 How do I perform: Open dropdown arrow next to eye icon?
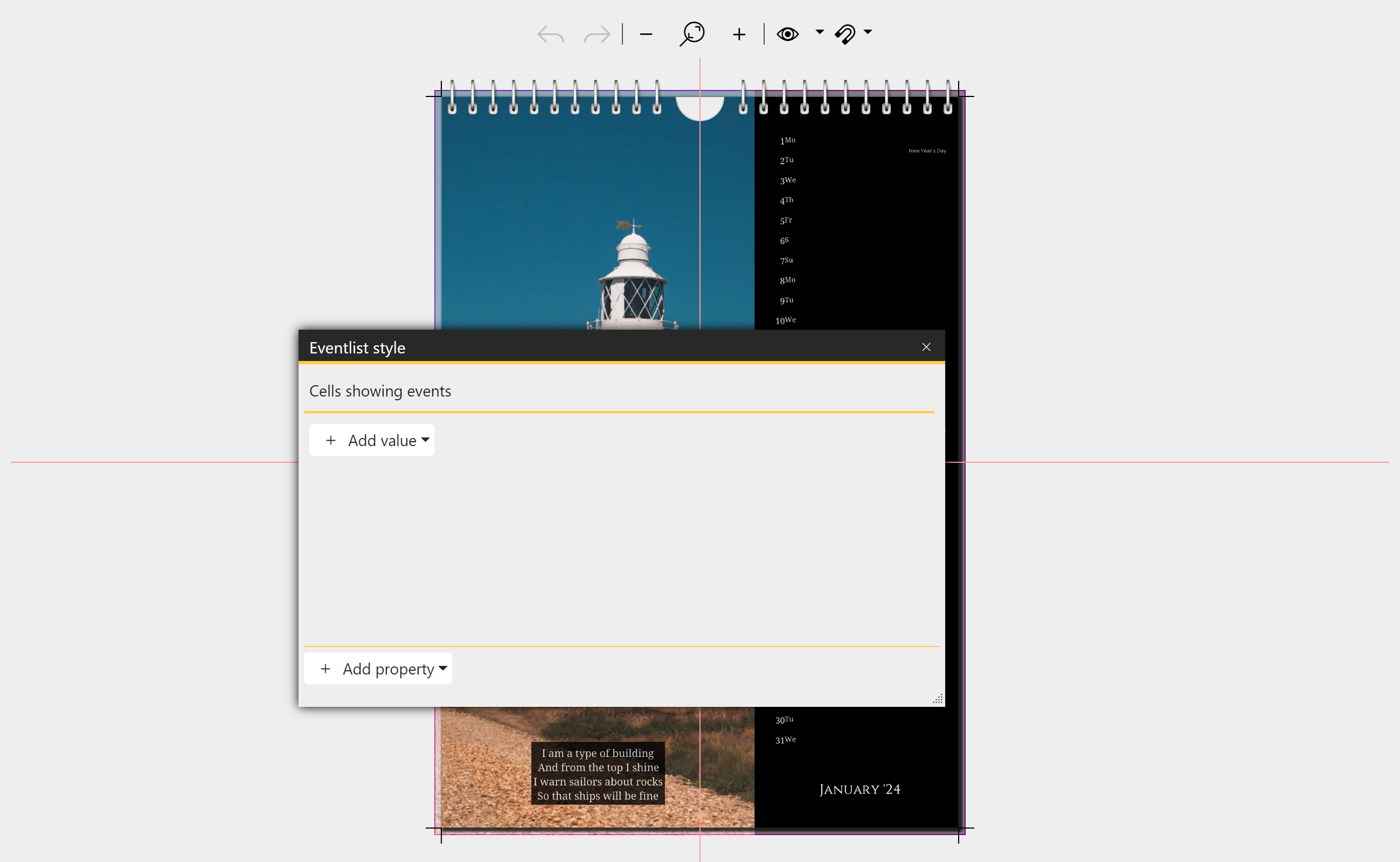coord(820,32)
